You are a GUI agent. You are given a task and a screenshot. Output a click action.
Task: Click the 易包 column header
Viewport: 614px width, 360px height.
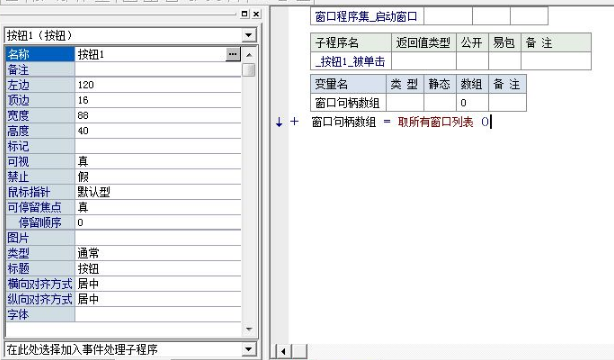(x=505, y=43)
